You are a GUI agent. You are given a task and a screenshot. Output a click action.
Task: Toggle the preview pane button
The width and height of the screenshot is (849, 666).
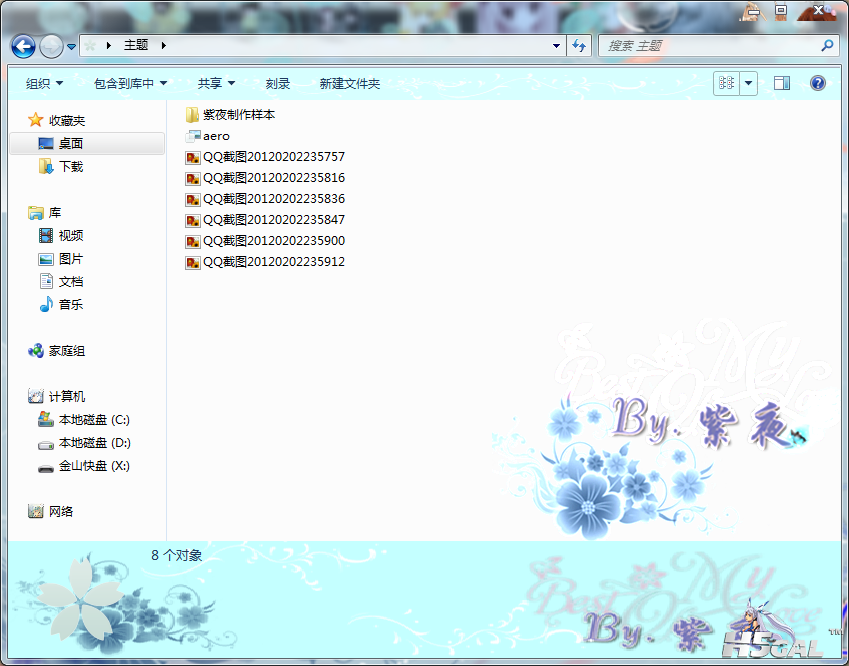pyautogui.click(x=782, y=83)
